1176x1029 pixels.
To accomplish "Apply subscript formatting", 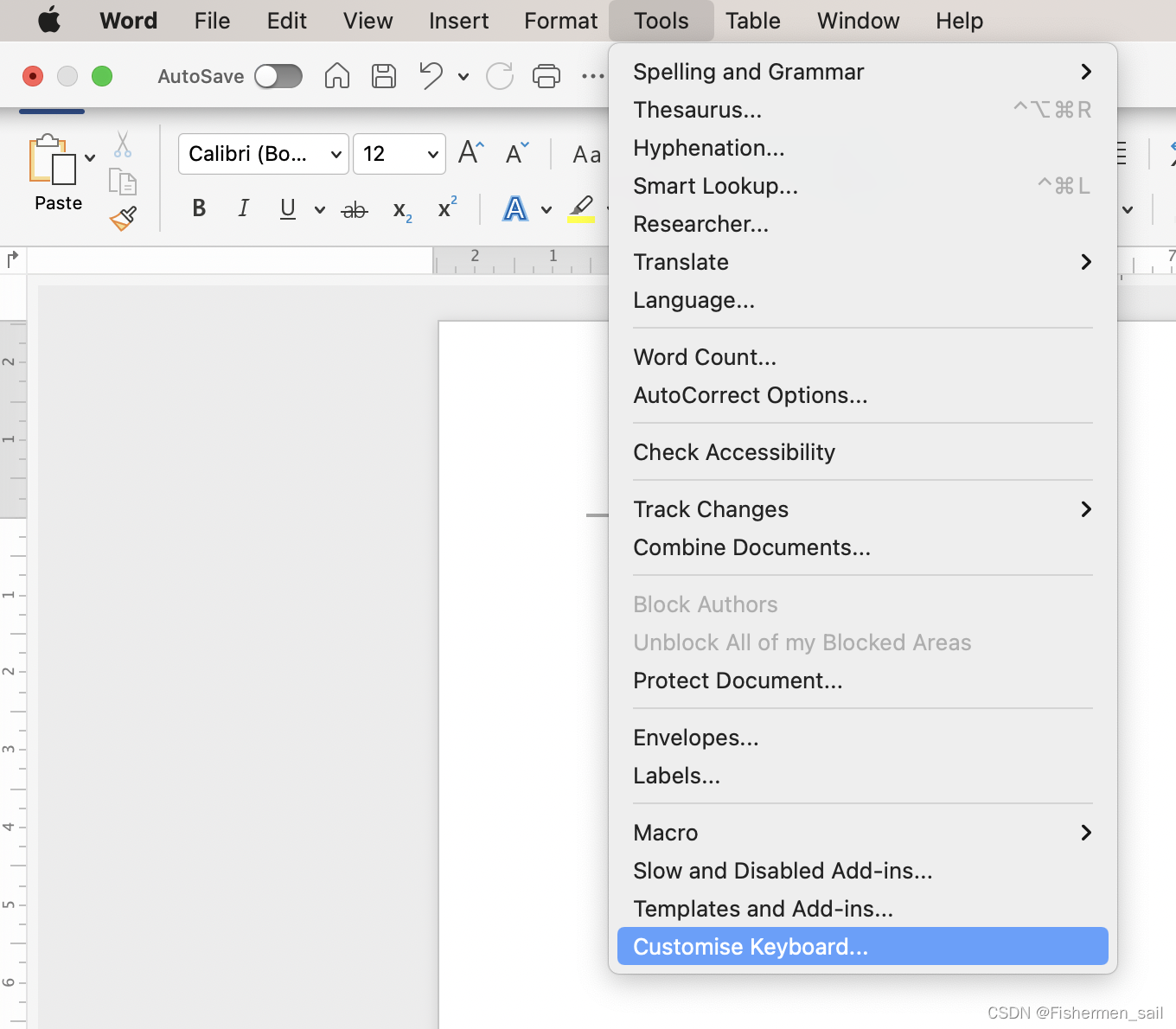I will (402, 210).
